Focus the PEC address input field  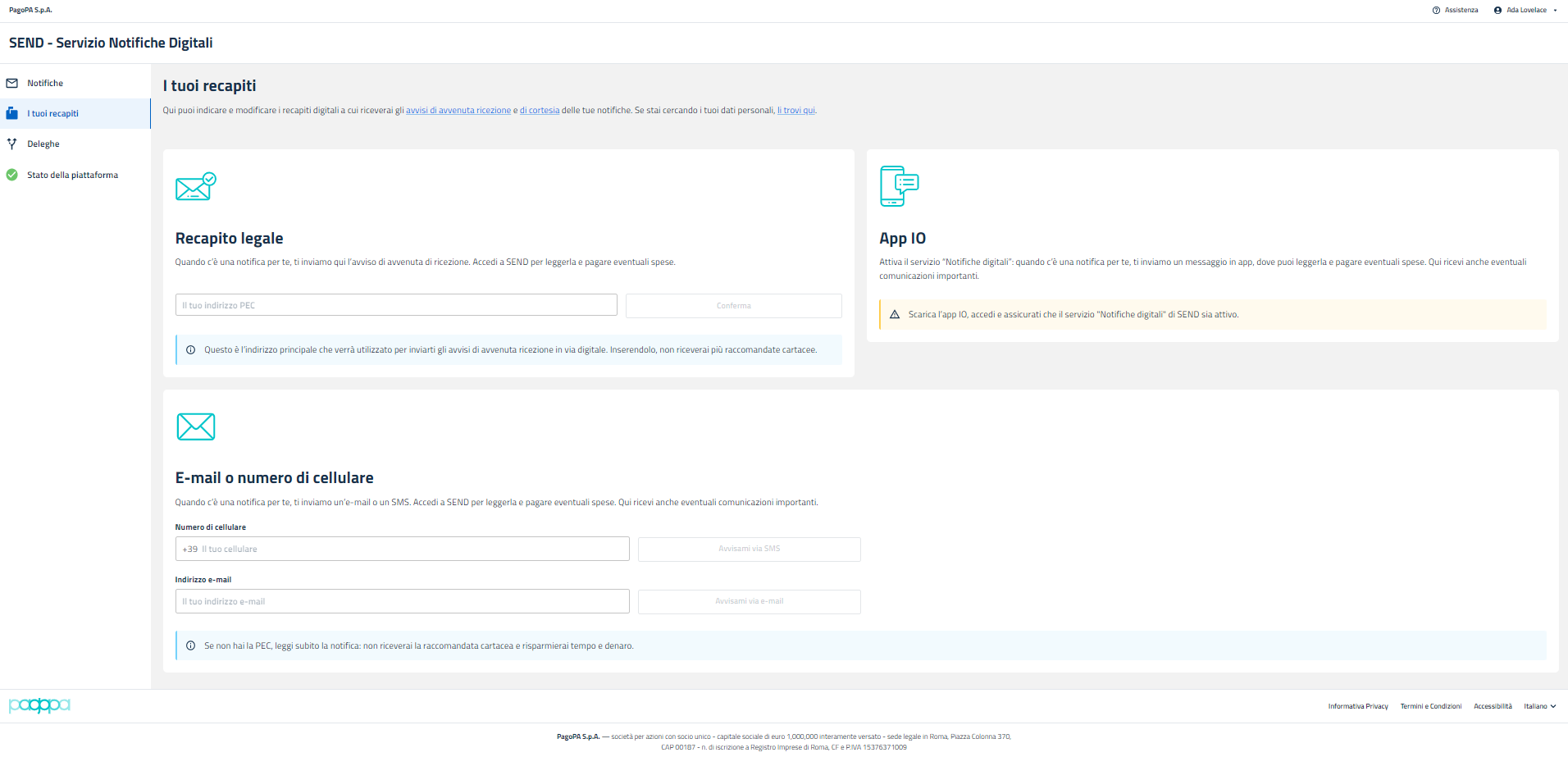(x=396, y=305)
